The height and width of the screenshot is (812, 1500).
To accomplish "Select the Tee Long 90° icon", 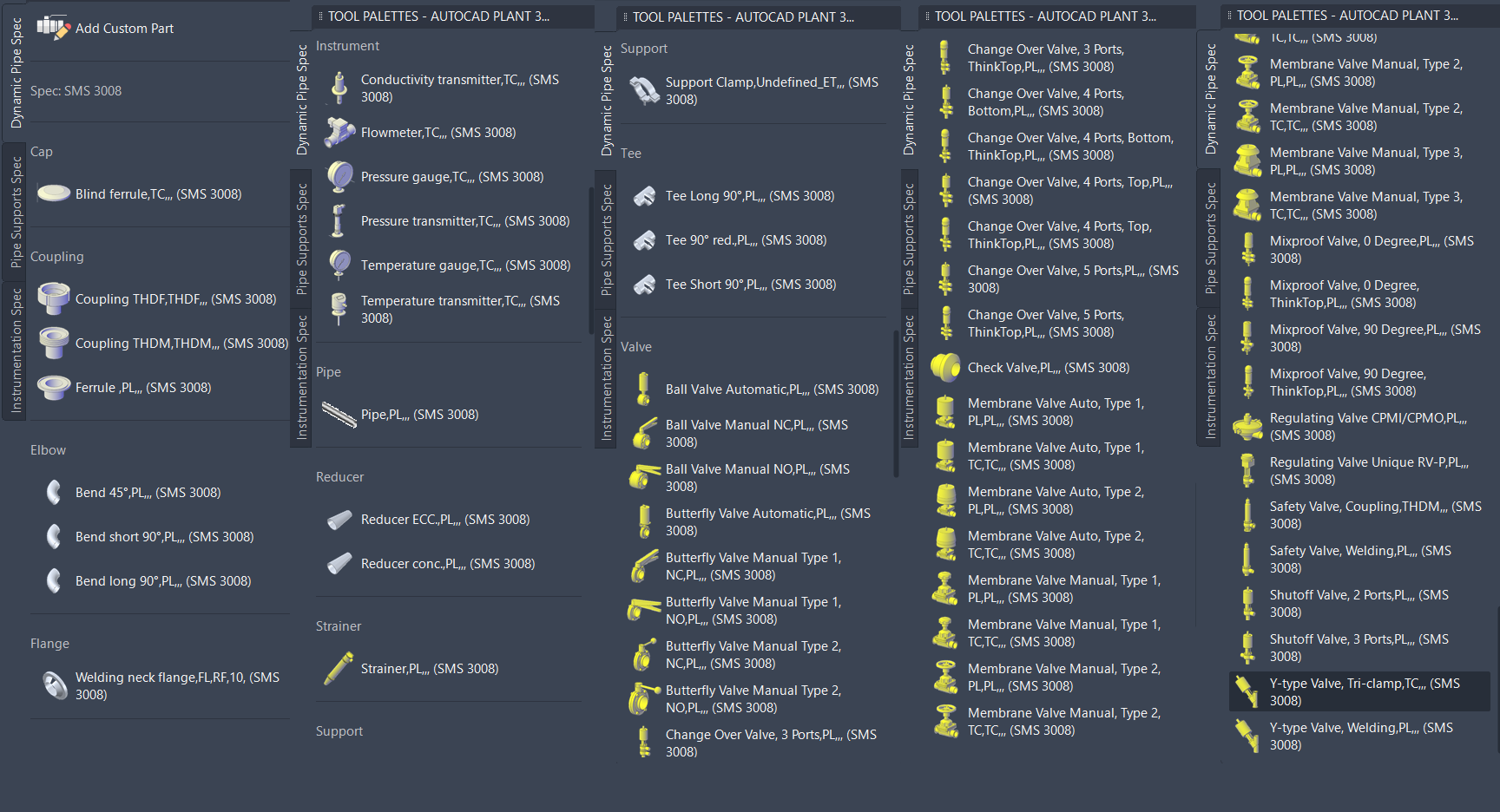I will click(644, 195).
